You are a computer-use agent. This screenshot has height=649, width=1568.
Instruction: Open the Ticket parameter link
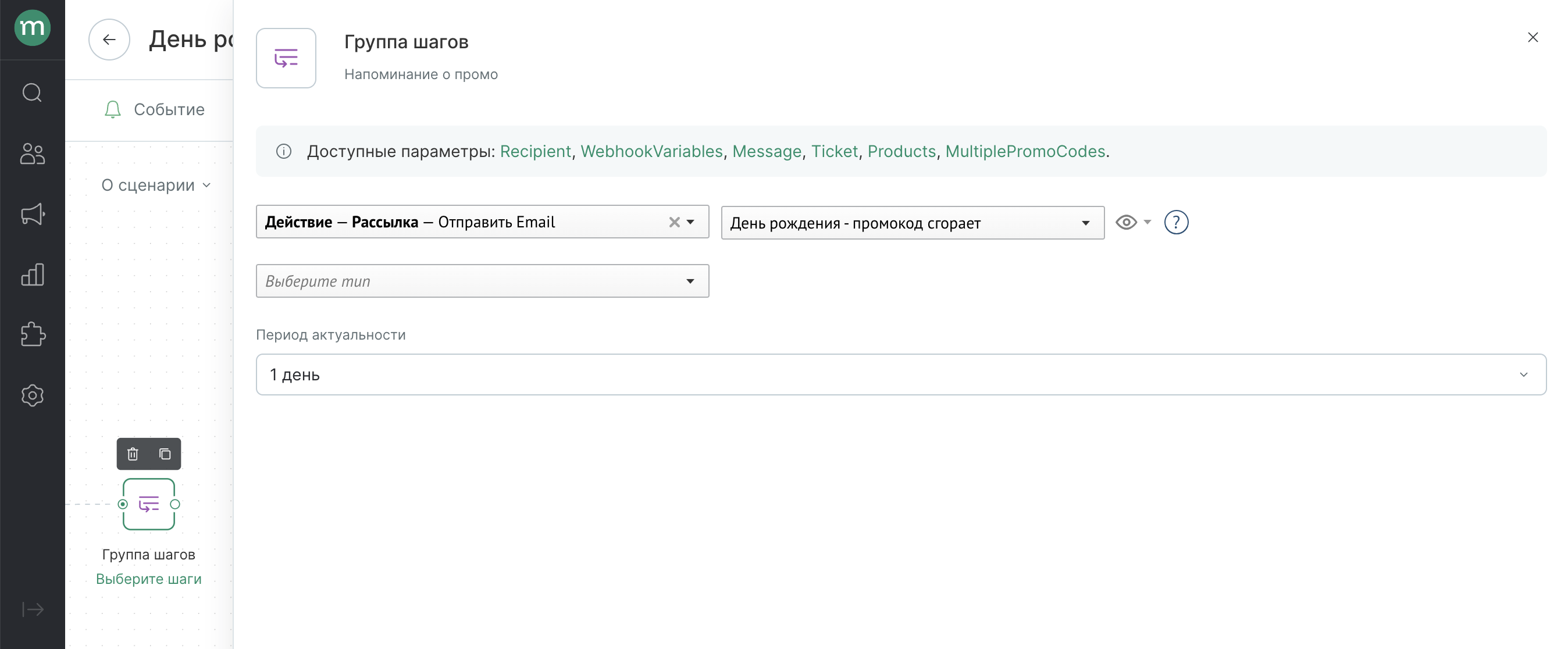[834, 151]
